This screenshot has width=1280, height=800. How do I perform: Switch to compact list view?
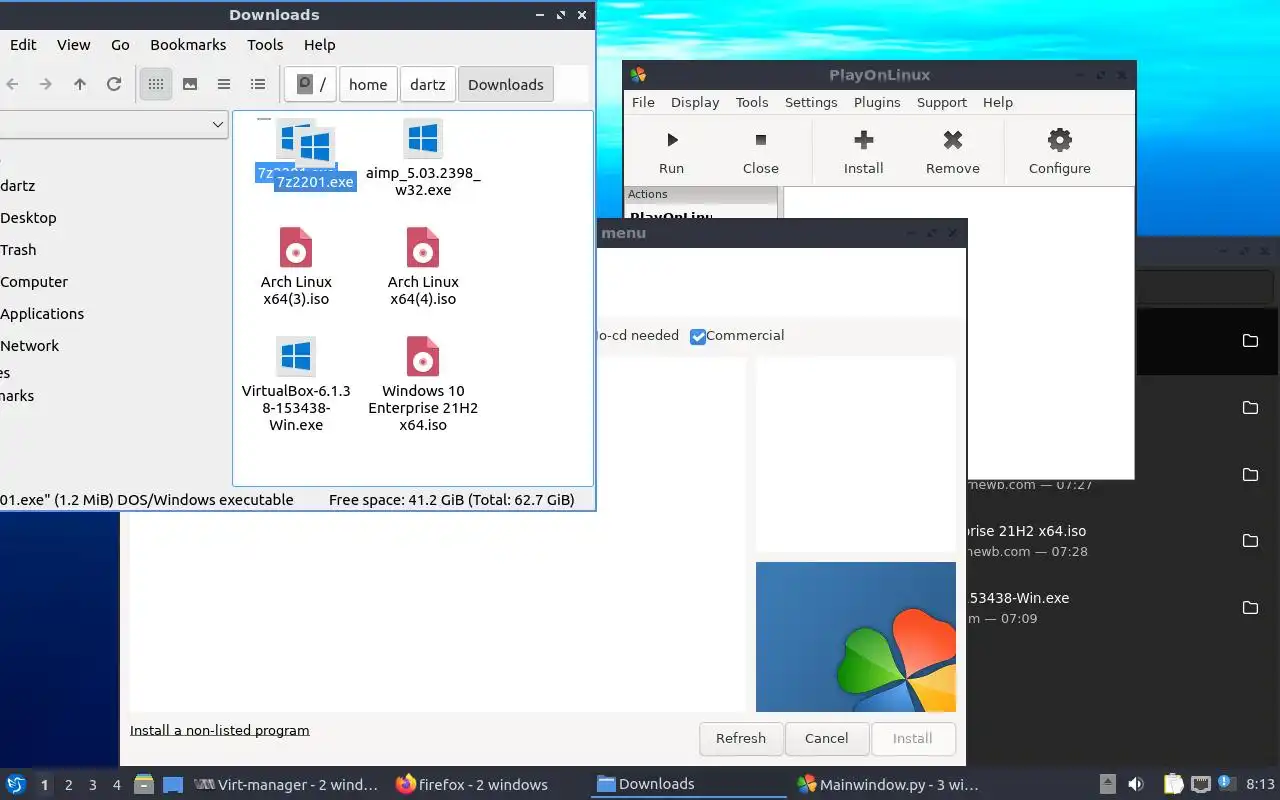pyautogui.click(x=224, y=85)
